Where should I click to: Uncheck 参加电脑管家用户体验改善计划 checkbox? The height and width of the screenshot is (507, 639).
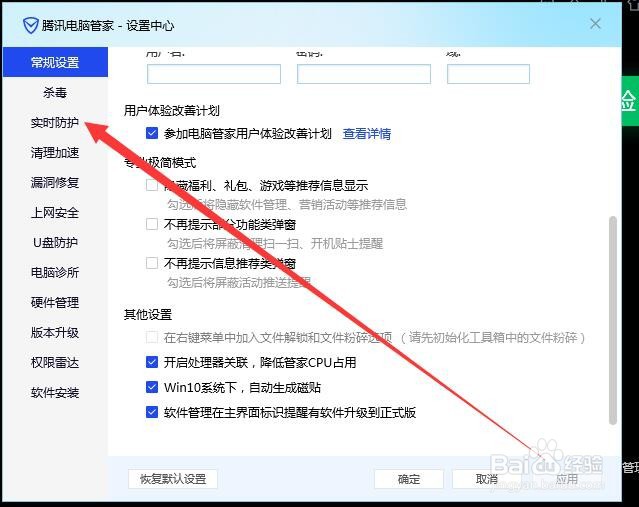point(152,133)
